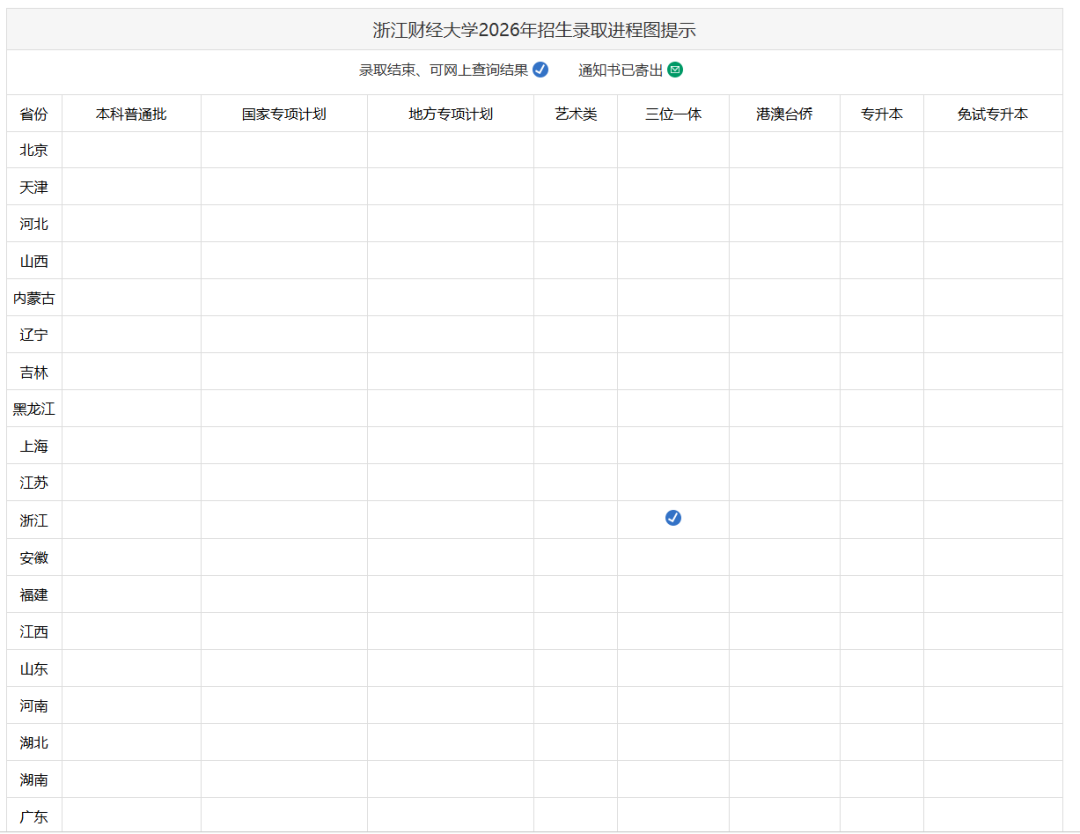Select the 河北 province row label
Image resolution: width=1080 pixels, height=834 pixels.
click(34, 224)
